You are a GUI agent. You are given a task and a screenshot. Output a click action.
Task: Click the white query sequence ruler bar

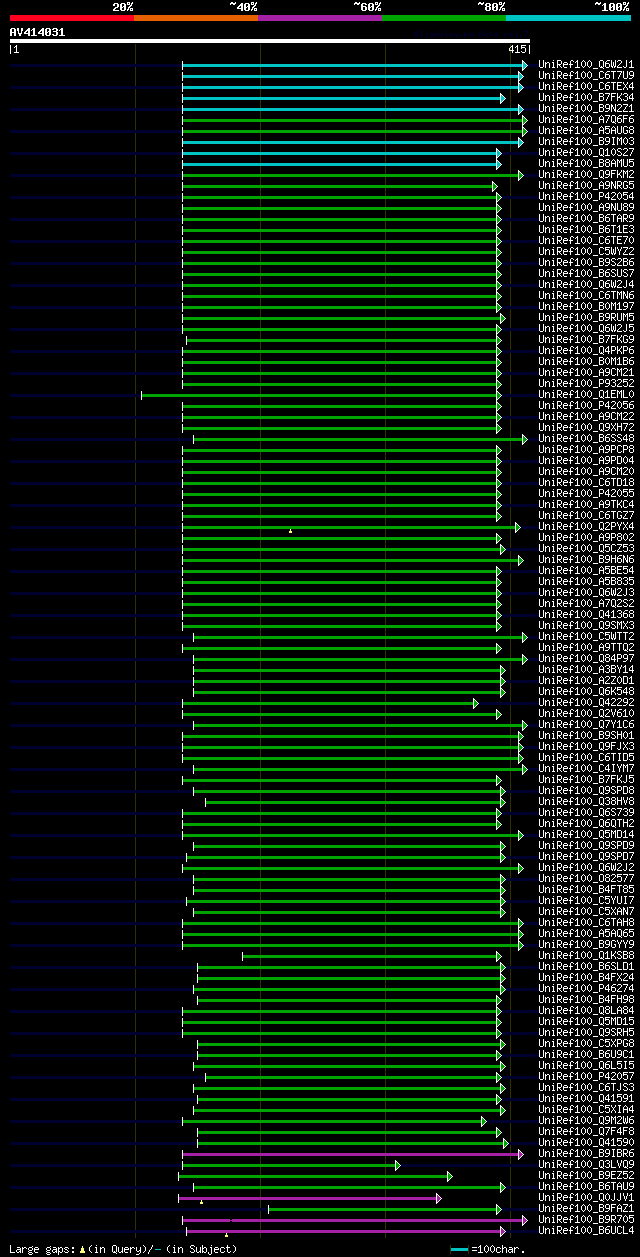270,41
